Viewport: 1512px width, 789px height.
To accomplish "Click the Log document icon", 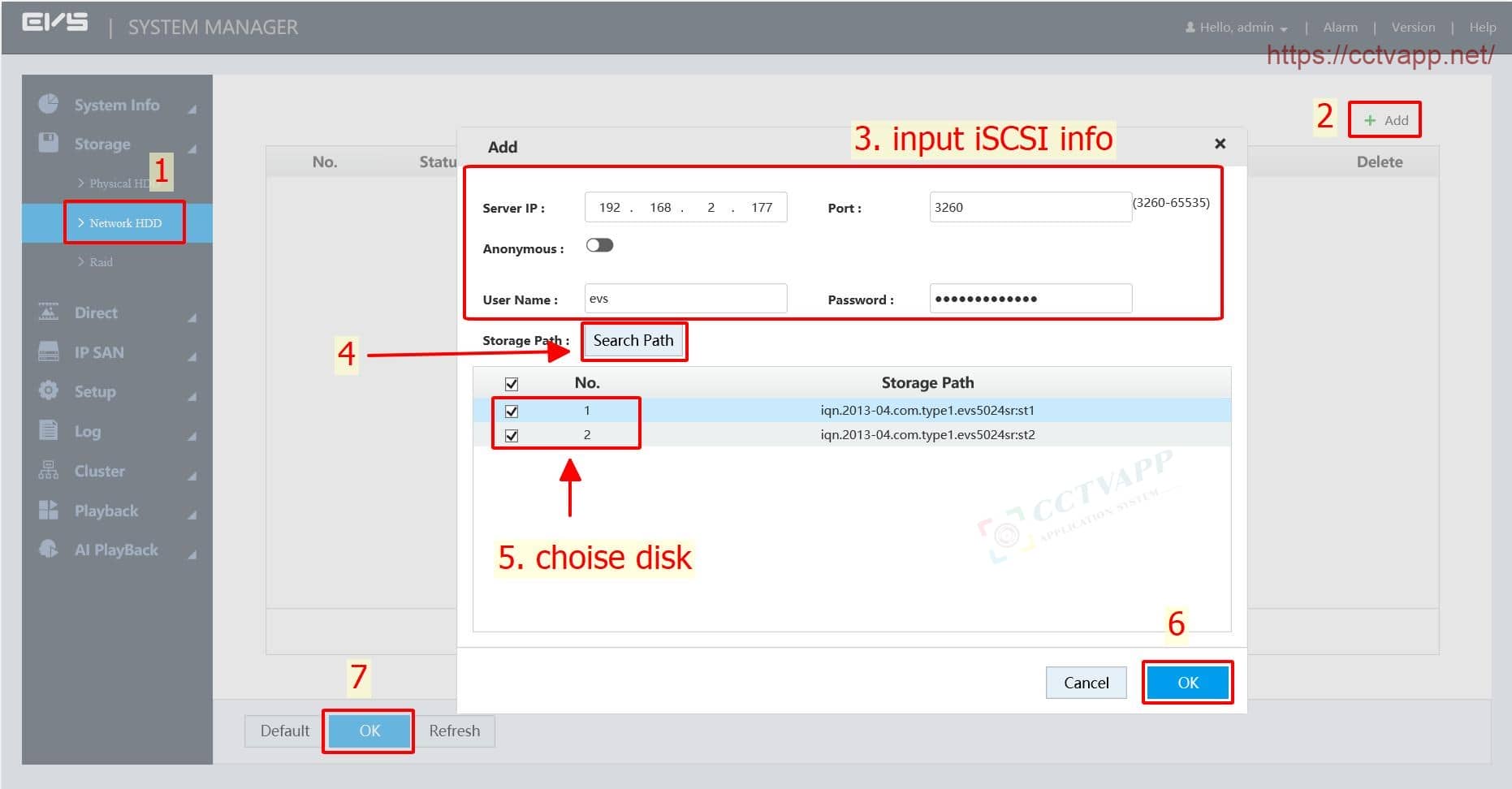I will click(49, 430).
